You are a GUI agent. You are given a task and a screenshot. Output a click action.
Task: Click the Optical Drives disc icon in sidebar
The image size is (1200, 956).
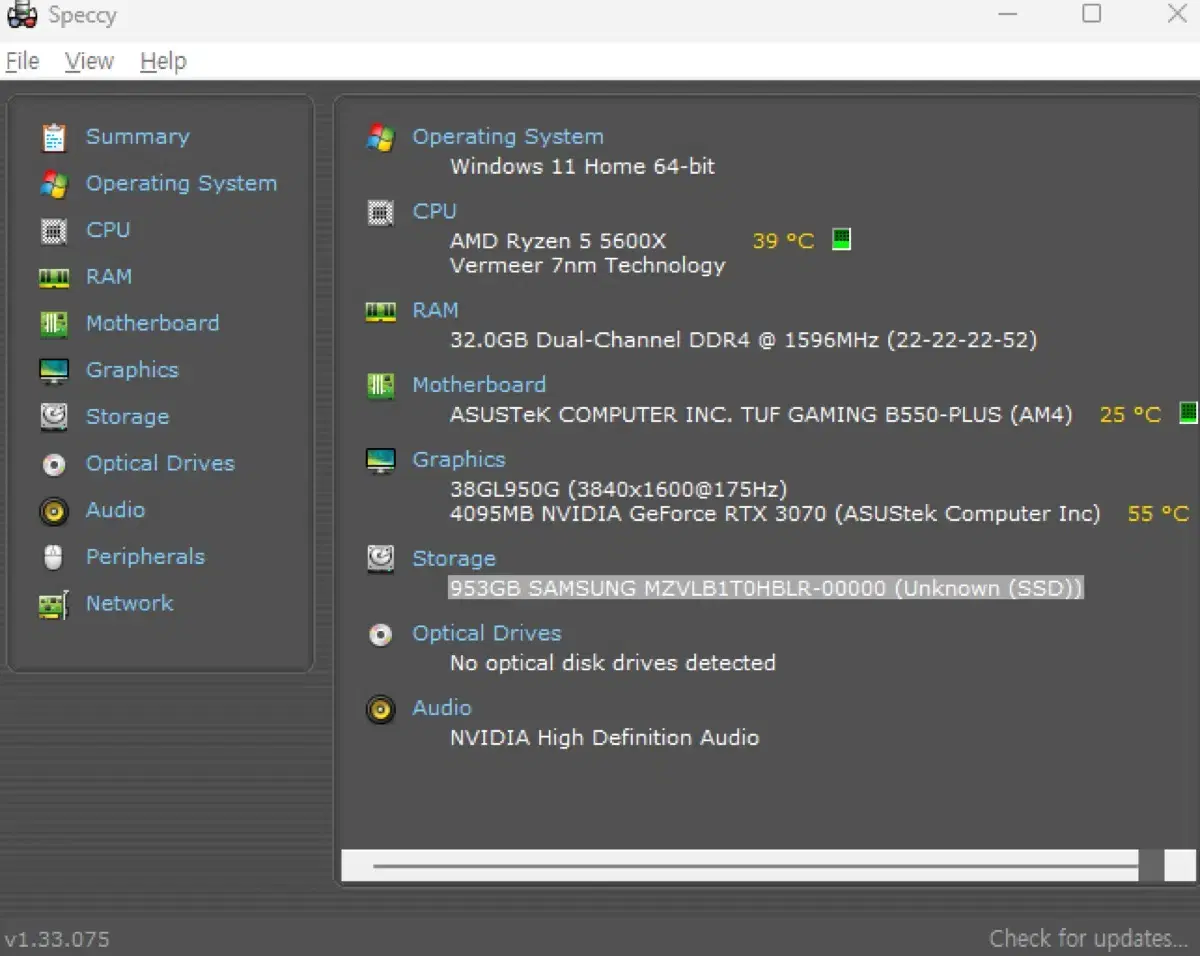[x=54, y=464]
